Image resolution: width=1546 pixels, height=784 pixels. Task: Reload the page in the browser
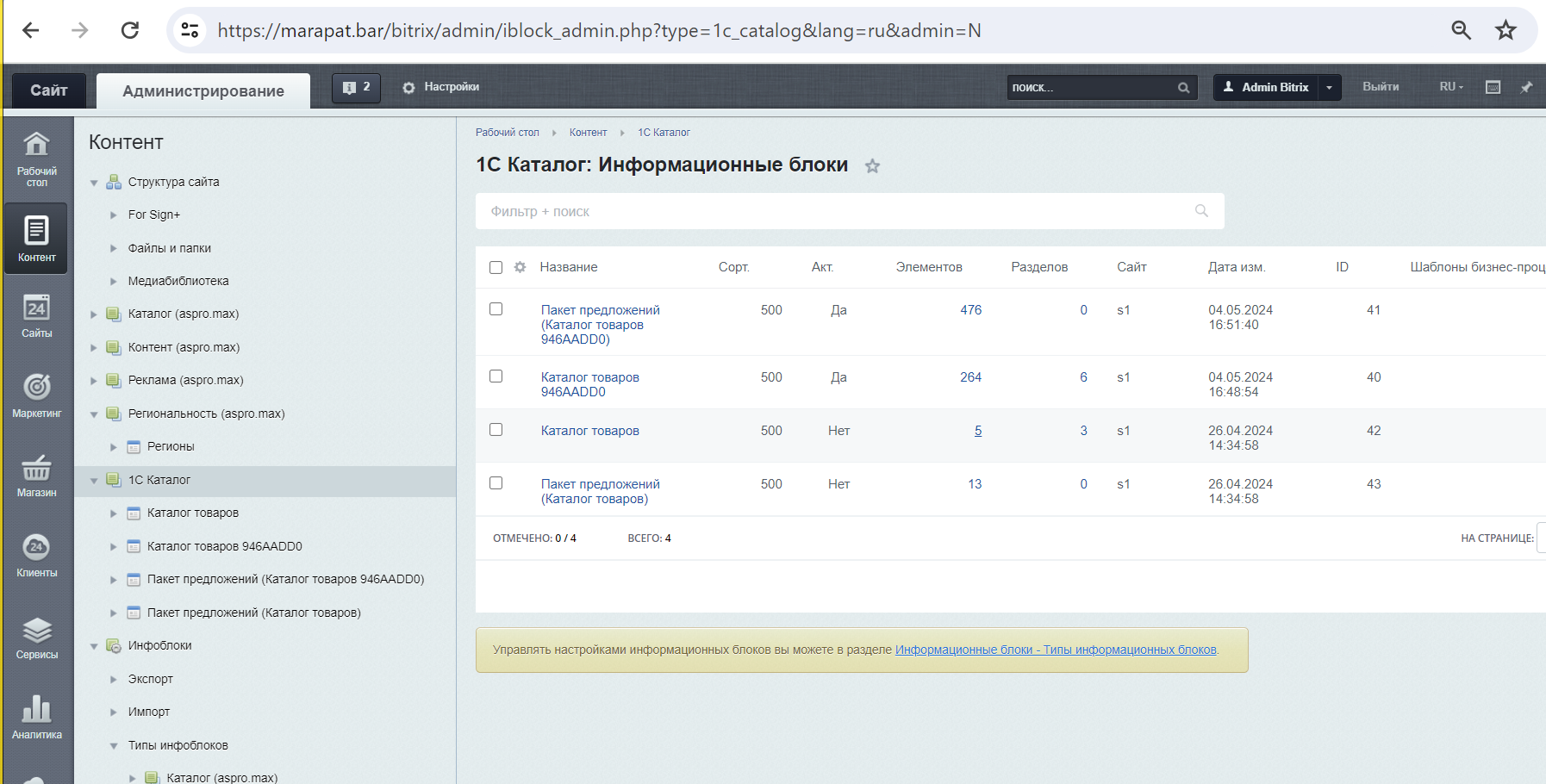pos(130,30)
